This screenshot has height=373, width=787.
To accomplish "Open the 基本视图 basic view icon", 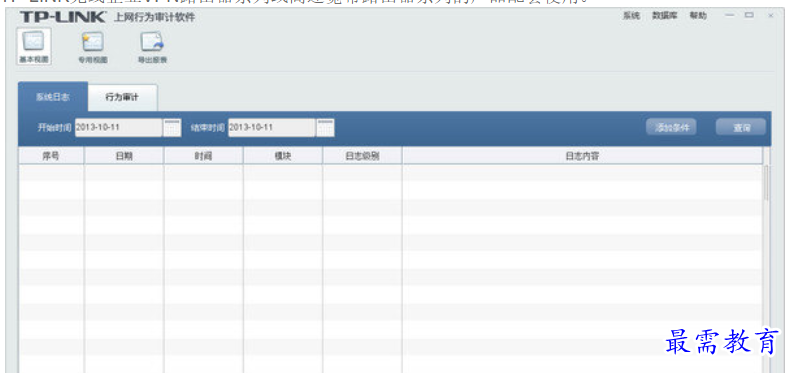I will pos(34,46).
